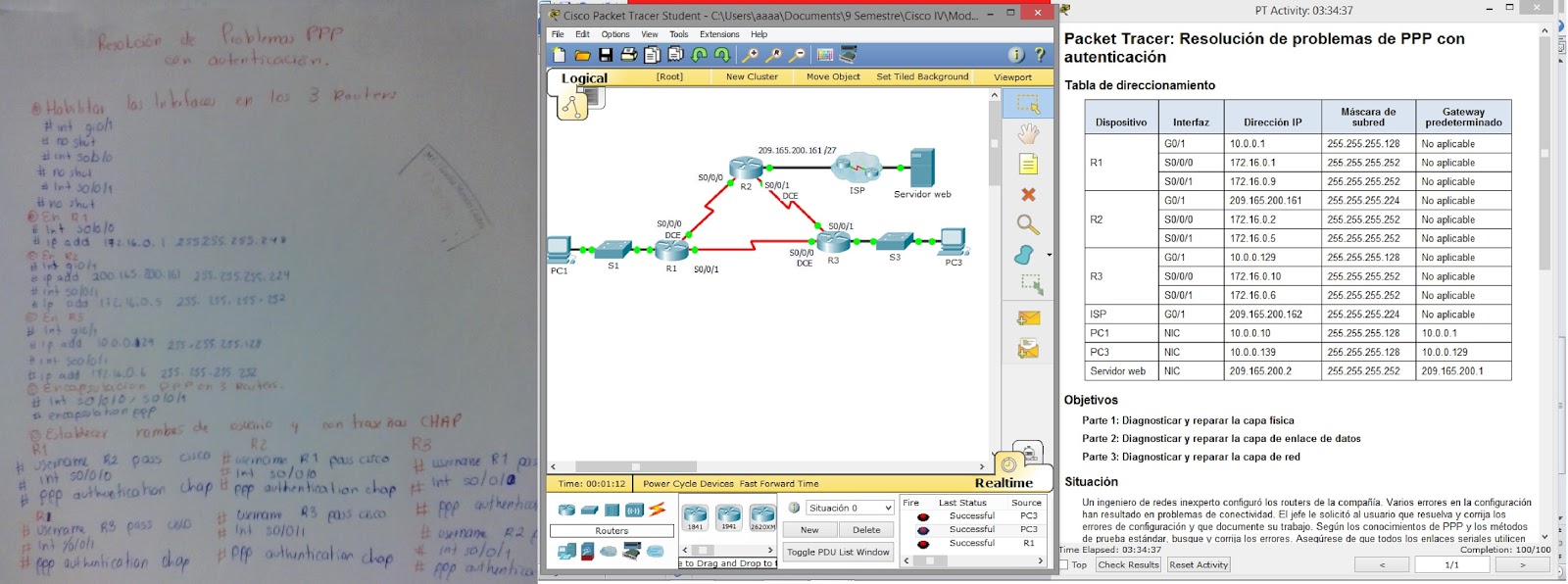
Task: Reset zoom with R magnifier icon
Action: point(773,55)
